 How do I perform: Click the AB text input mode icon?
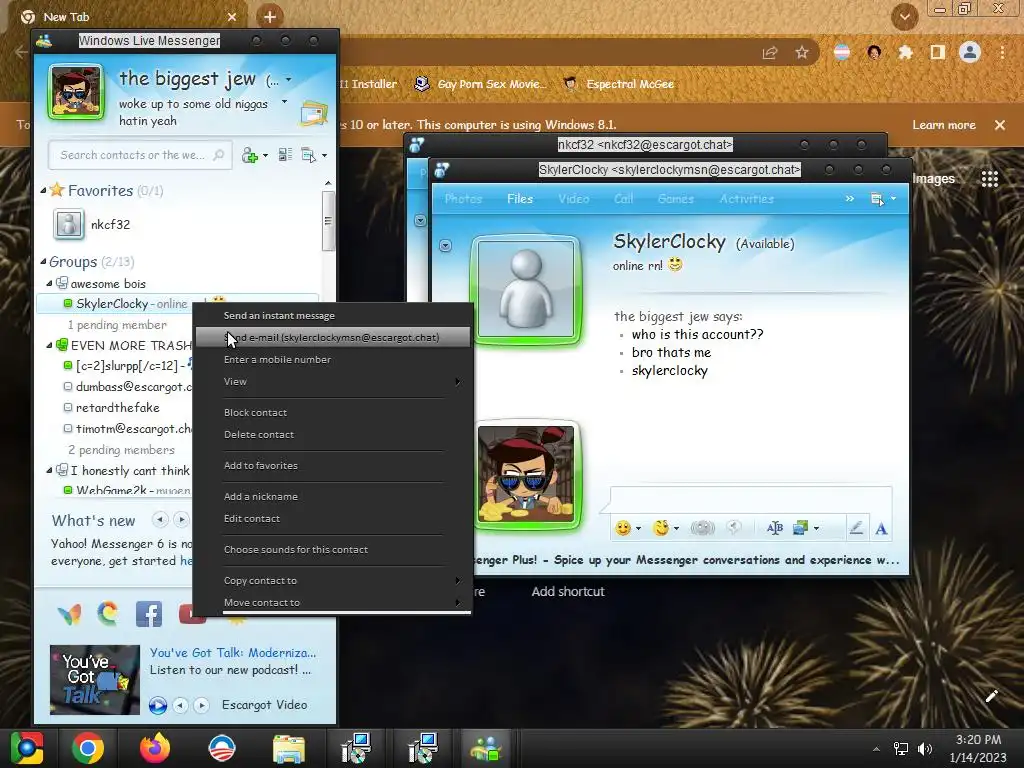point(775,528)
